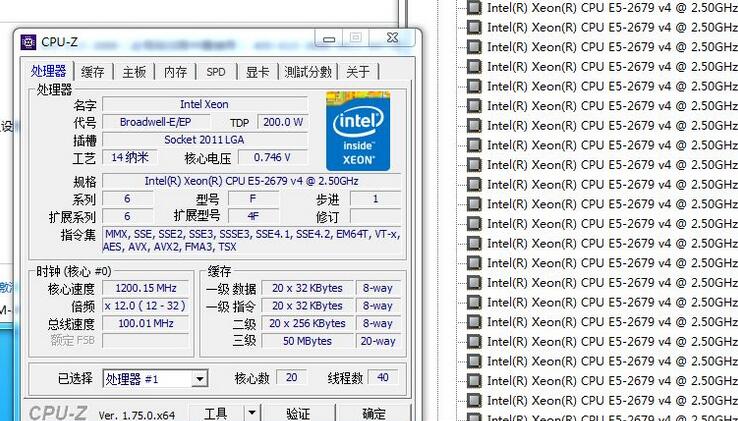This screenshot has width=738, height=421.
Task: Click the 扩展系列 value 6
Action: [127, 217]
